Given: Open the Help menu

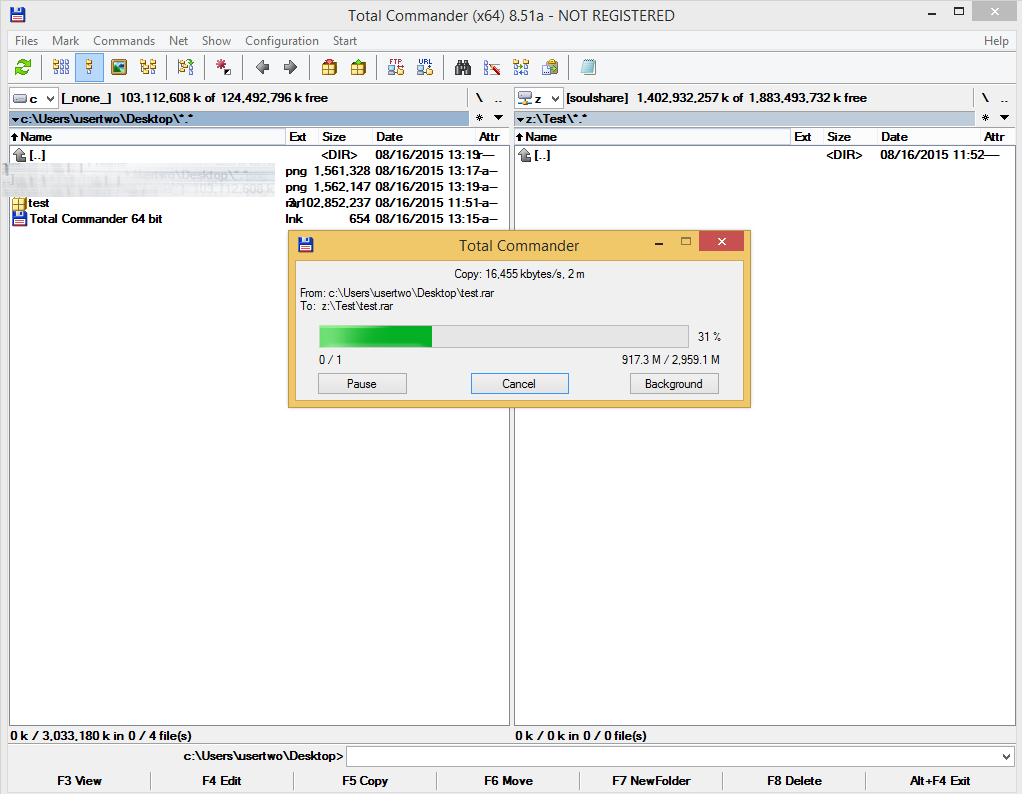Looking at the screenshot, I should tap(996, 40).
